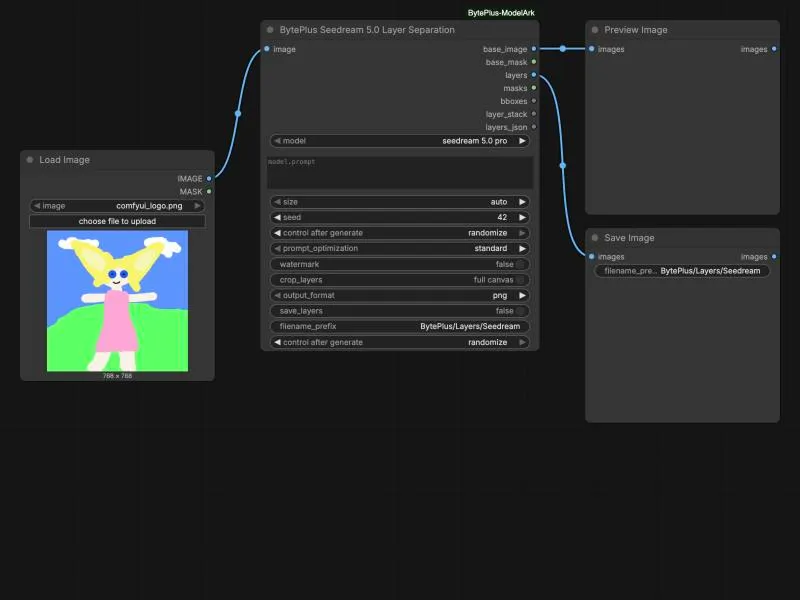Decrease the seed value with left arrow
The width and height of the screenshot is (800, 600).
point(277,217)
